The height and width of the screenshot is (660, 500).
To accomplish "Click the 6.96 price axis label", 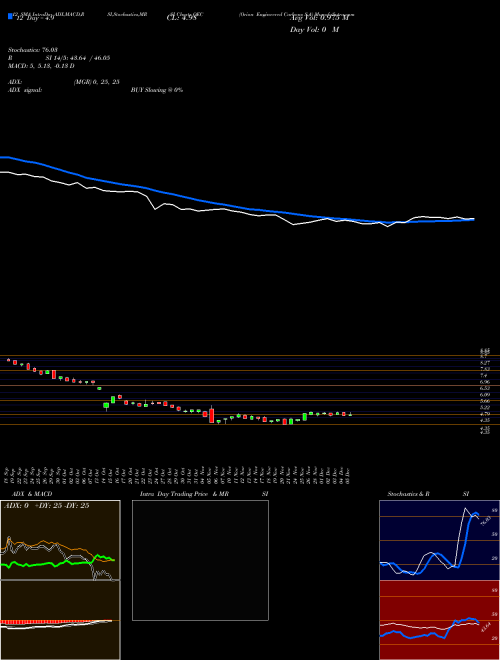I will pos(484,381).
